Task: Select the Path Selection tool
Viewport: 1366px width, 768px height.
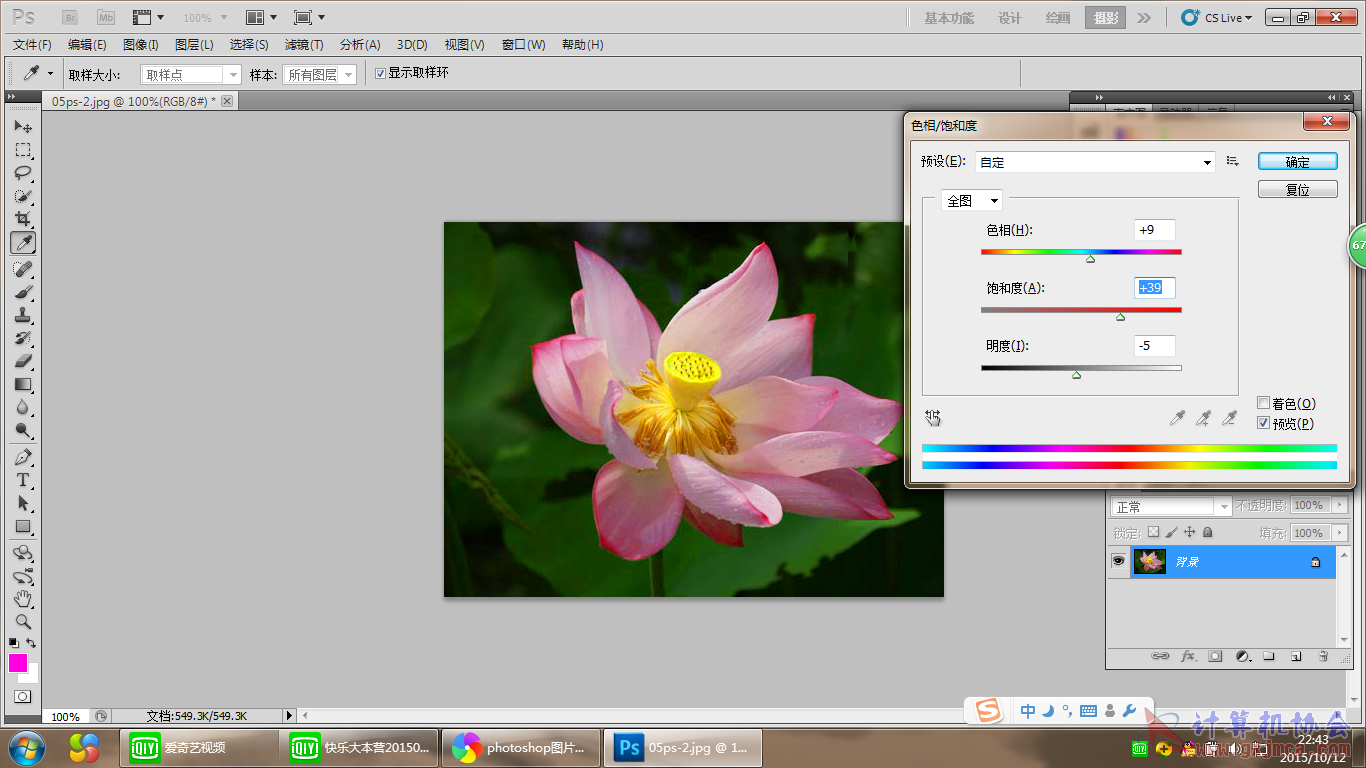Action: coord(23,503)
